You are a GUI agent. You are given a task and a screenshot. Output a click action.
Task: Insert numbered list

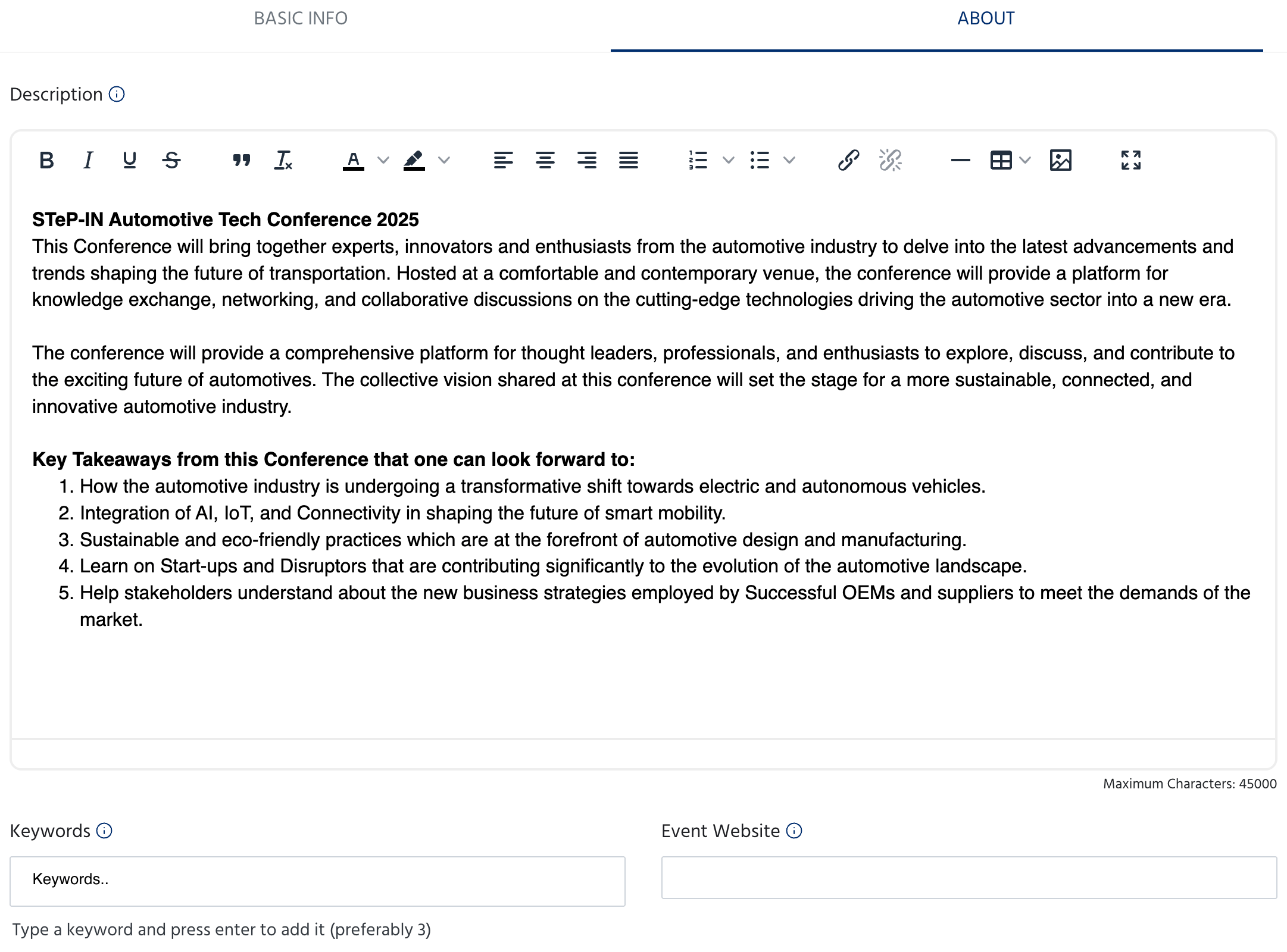click(x=698, y=160)
